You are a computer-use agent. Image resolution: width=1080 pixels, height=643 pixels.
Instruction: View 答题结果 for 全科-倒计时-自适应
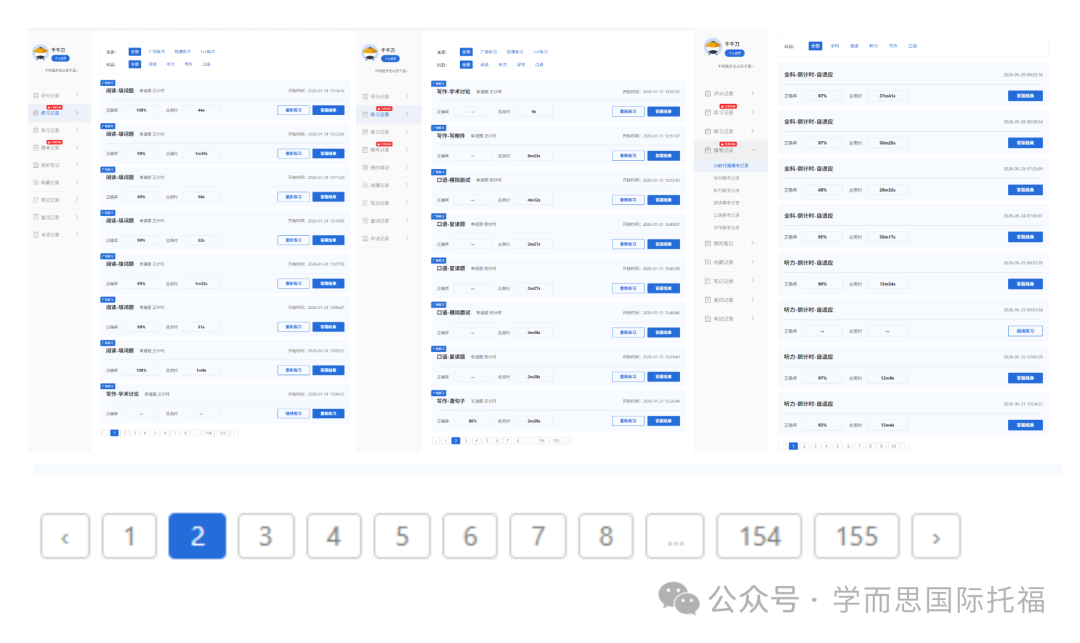coord(1025,95)
